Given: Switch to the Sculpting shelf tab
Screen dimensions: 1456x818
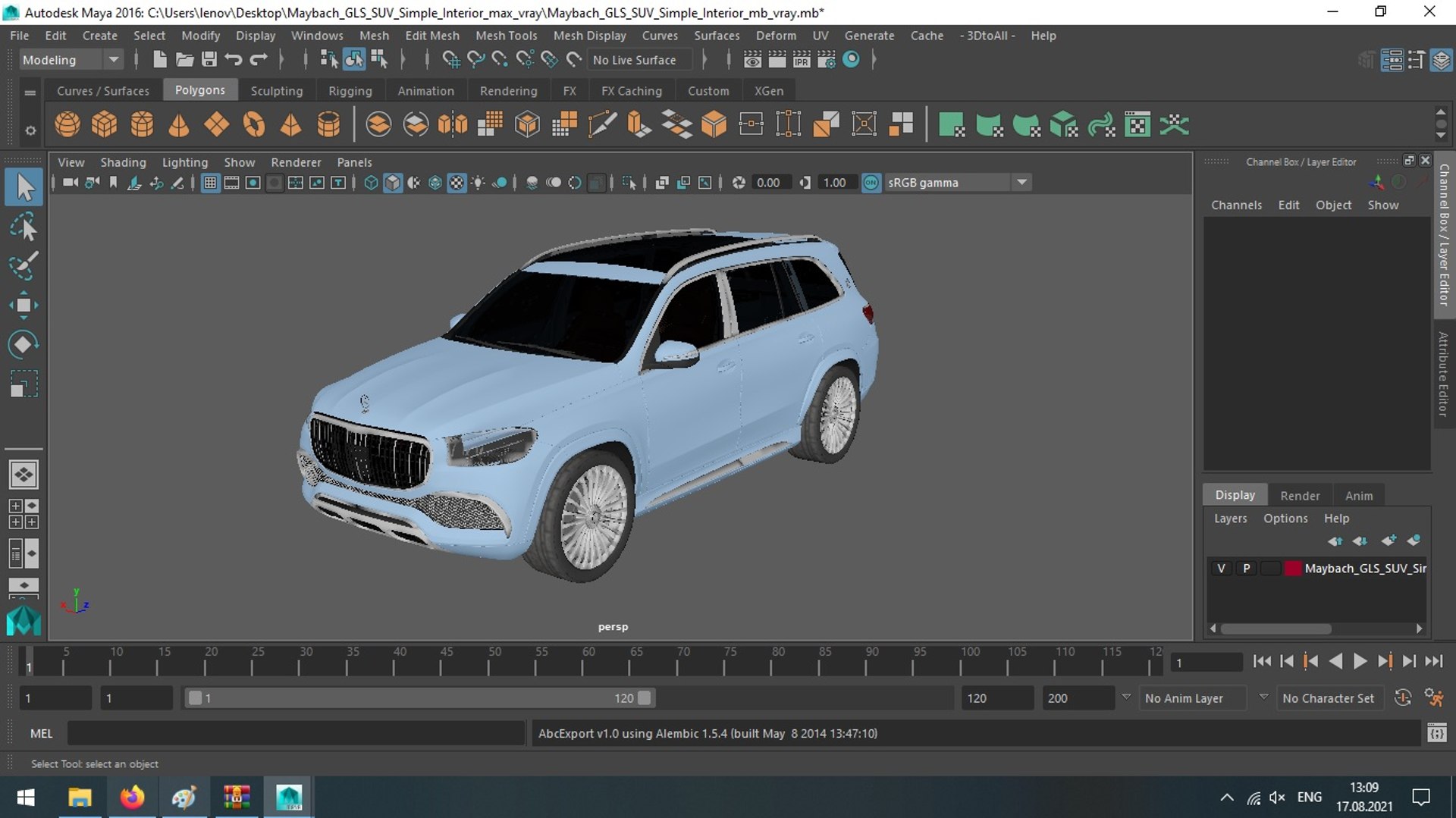Looking at the screenshot, I should tap(276, 91).
